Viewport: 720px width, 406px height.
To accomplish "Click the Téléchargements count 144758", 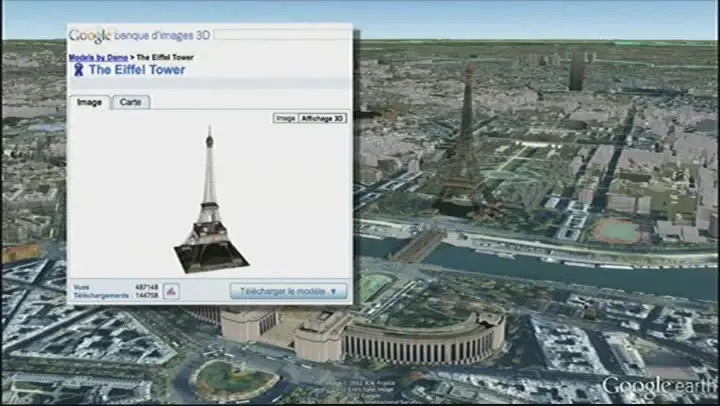I will tap(147, 295).
